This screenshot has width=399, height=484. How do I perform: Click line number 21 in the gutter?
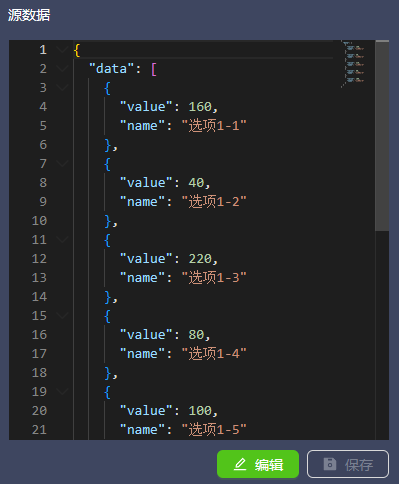pos(39,430)
